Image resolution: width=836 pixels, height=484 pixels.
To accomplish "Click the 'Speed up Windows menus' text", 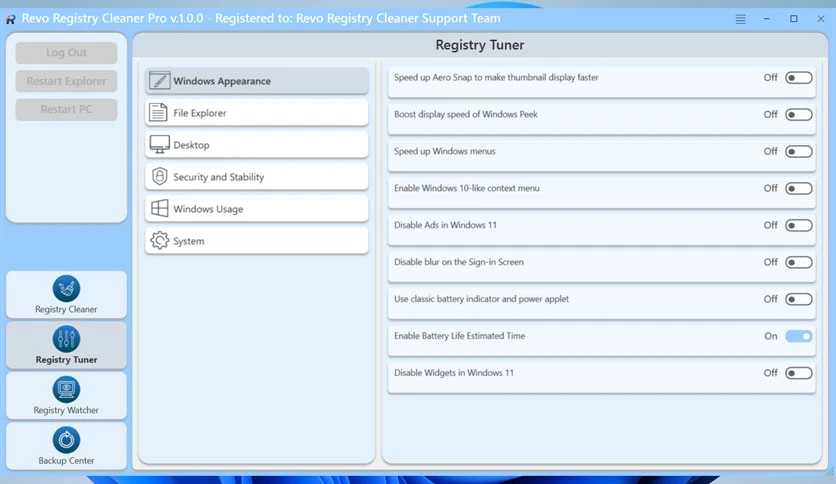I will [x=445, y=151].
